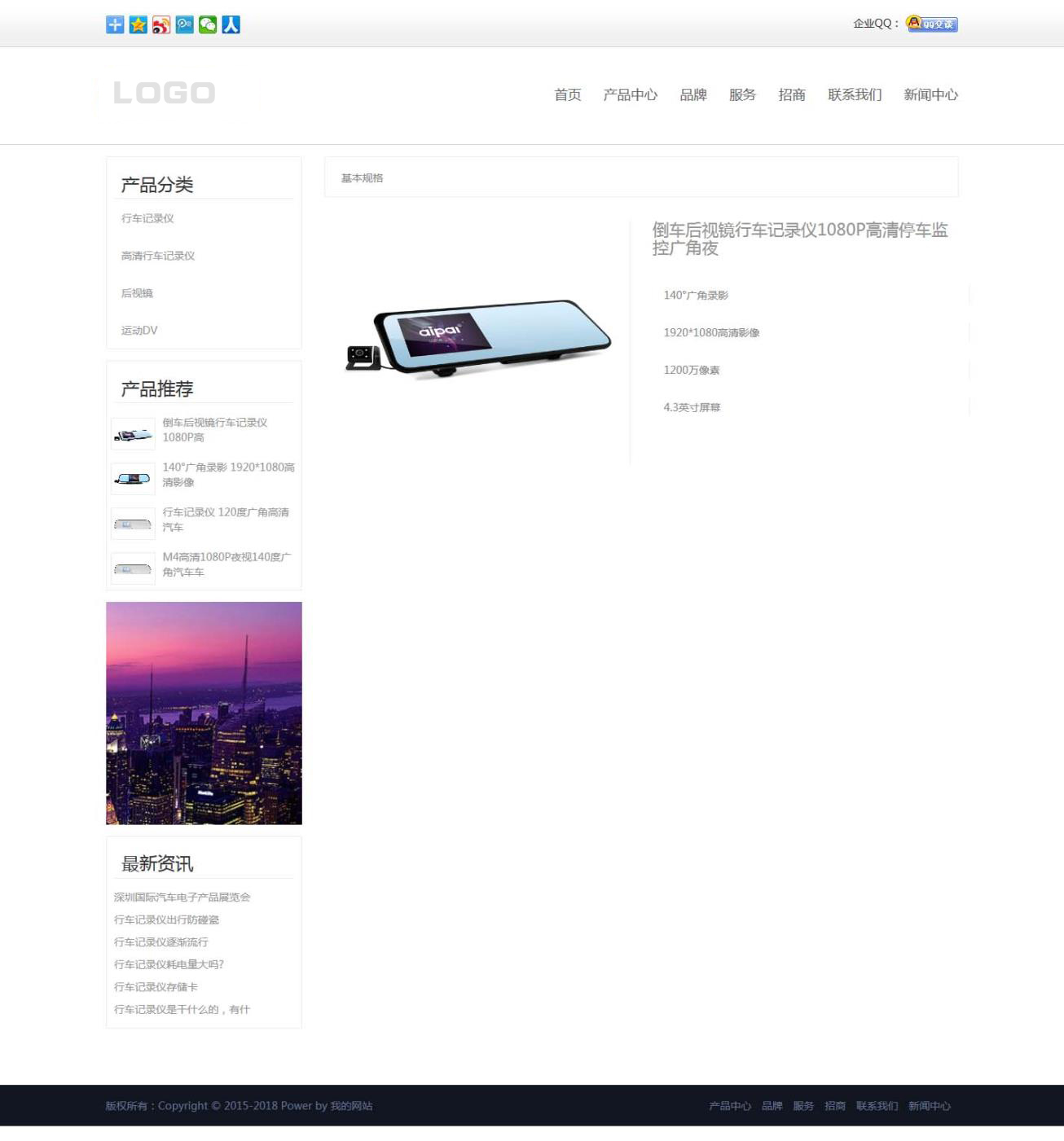
Task: Open recommended M4高清1080P夜视140度 link
Action: click(x=226, y=564)
